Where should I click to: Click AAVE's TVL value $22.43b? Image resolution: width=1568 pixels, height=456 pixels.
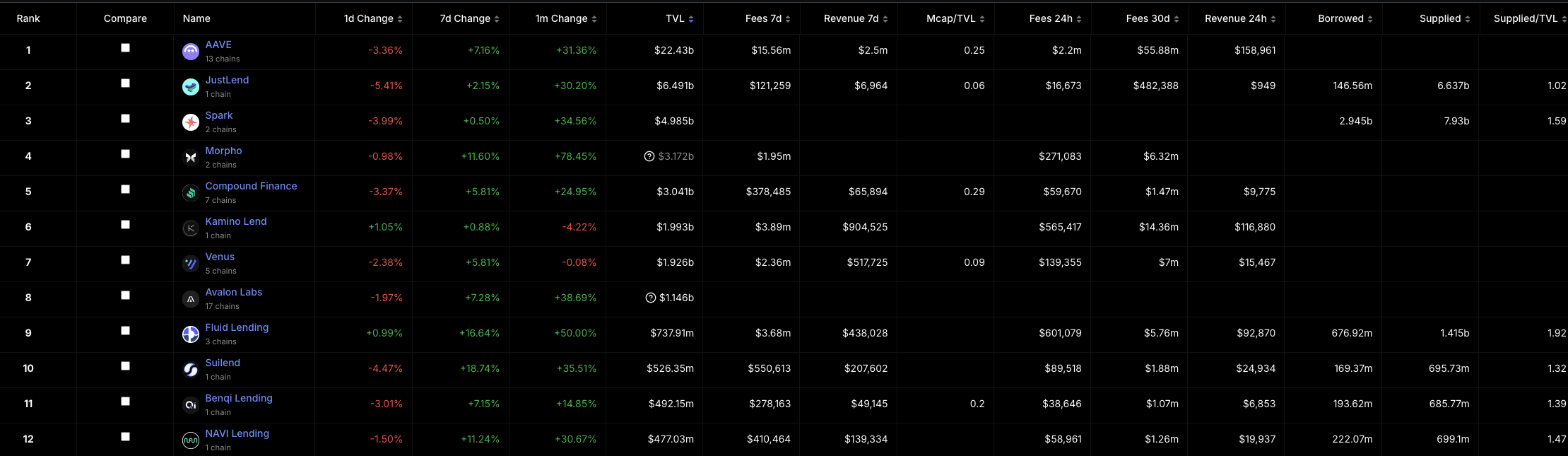[x=673, y=50]
